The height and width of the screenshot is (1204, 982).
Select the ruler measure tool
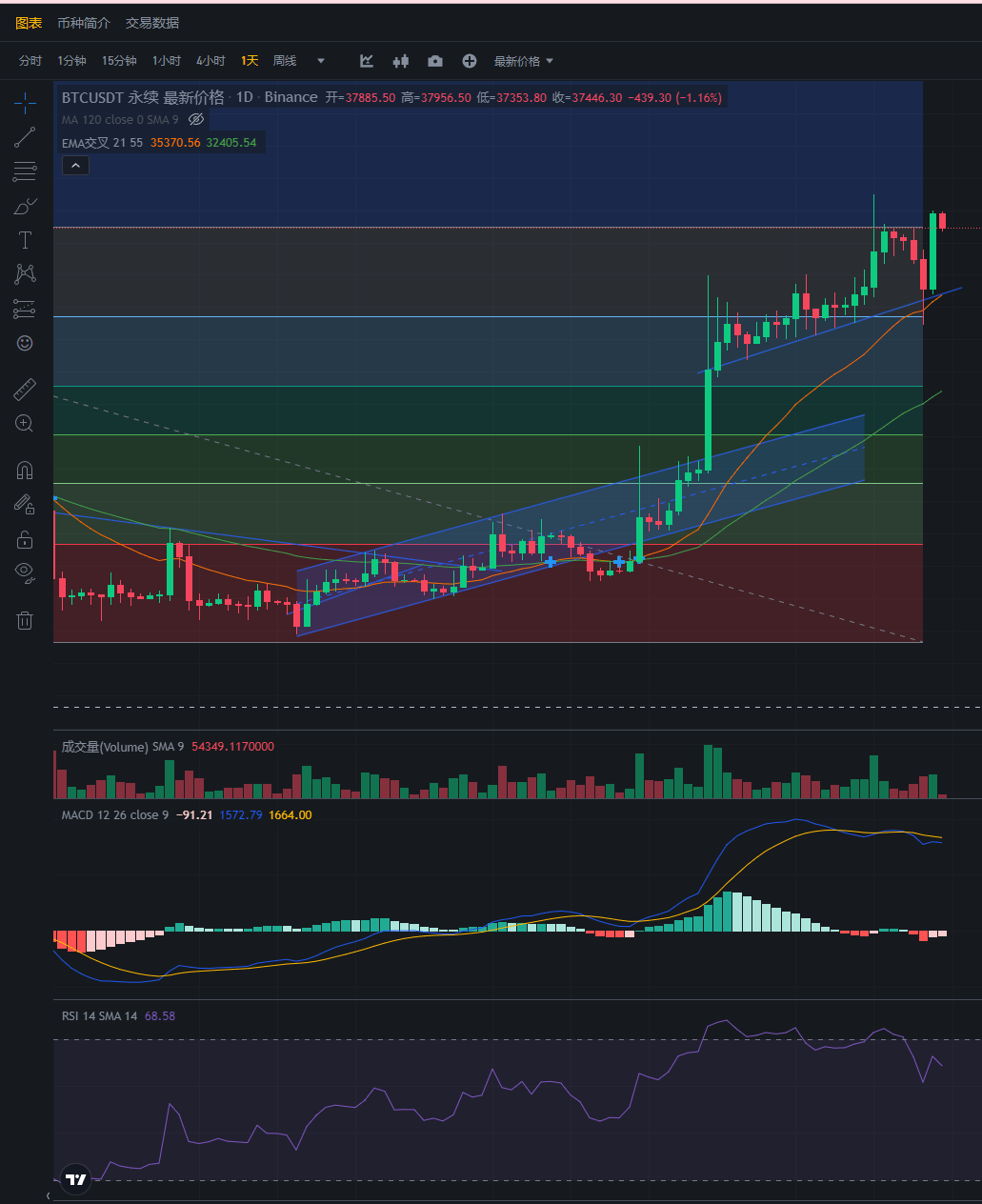click(25, 389)
